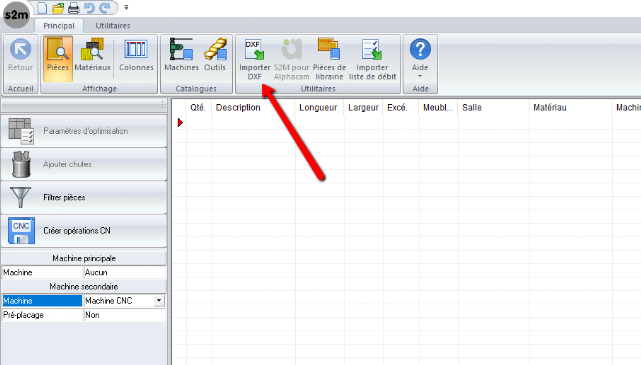The image size is (641, 365).
Task: Create a new document from quick access toolbar
Action: pos(42,8)
